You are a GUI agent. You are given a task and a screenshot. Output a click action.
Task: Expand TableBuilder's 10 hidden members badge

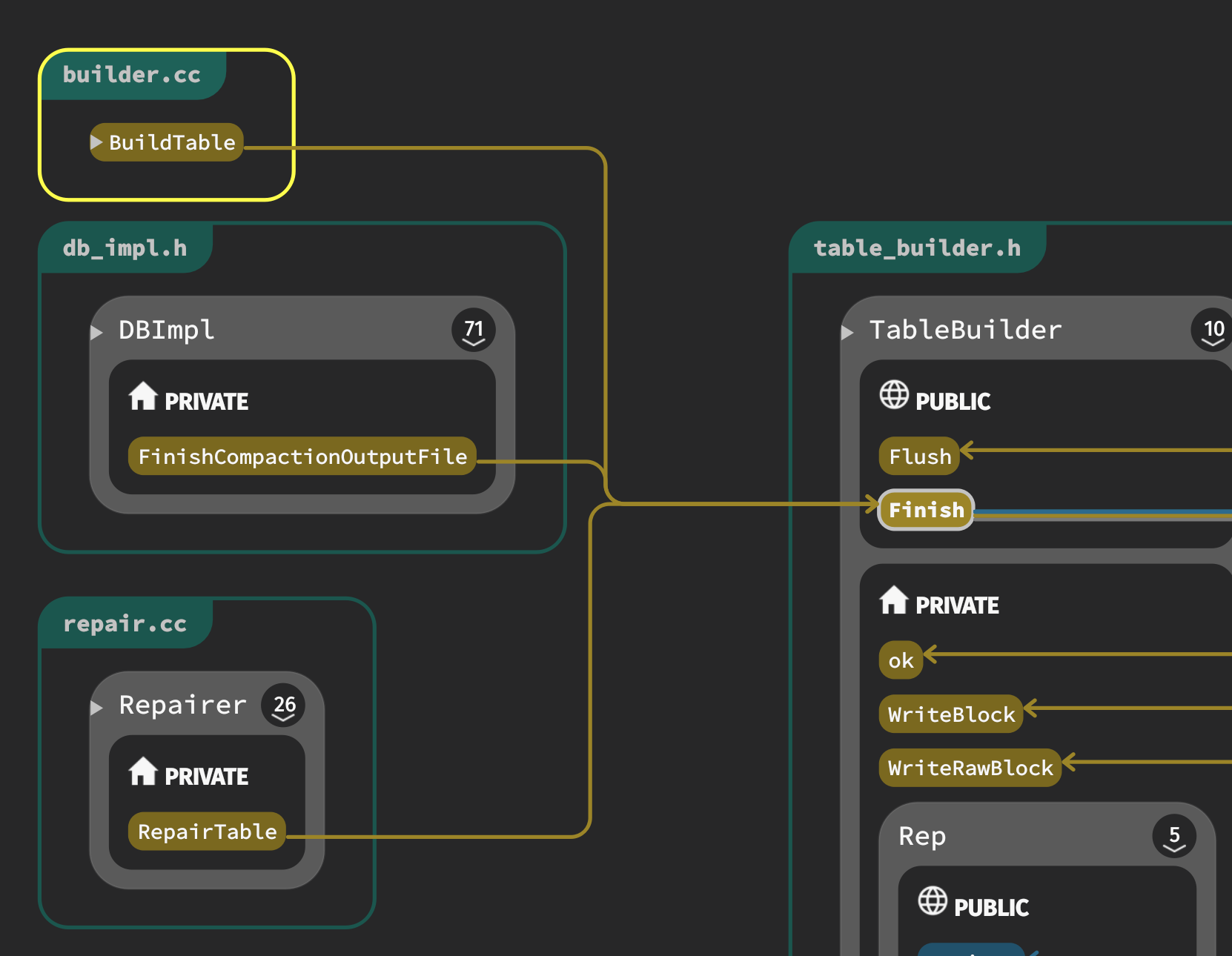(1213, 331)
